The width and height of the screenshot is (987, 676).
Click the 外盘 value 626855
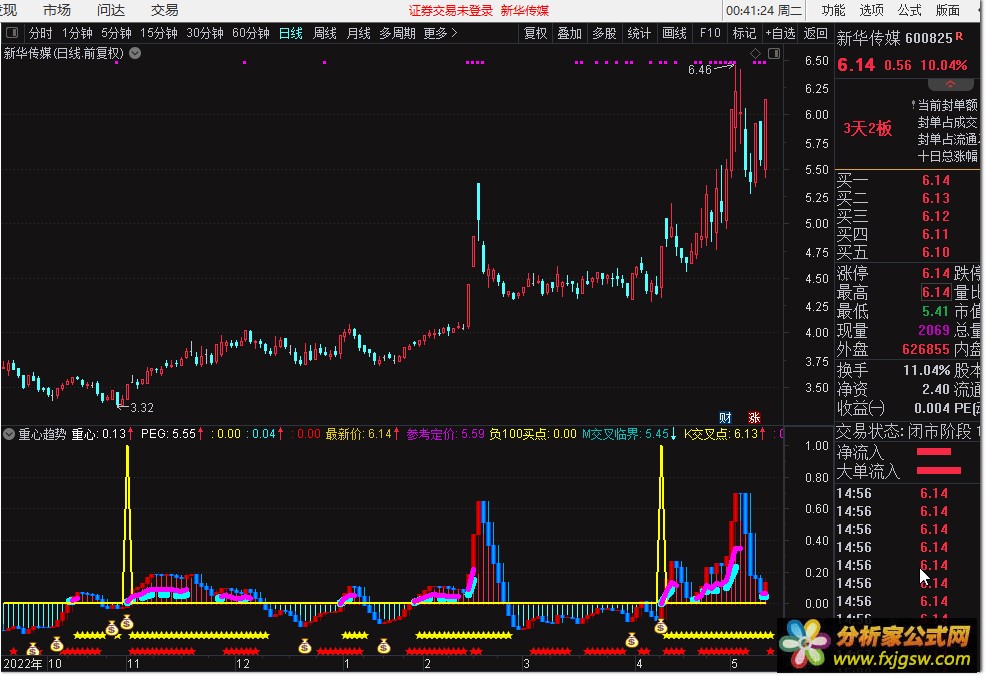[925, 349]
